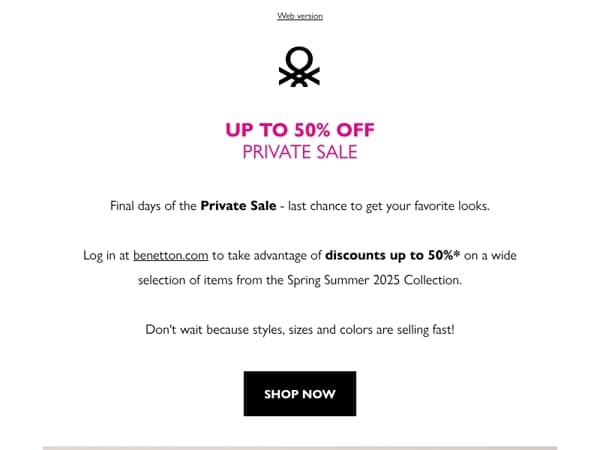Click the 'to take advantage of' phrase
600x450 pixels.
(x=266, y=255)
